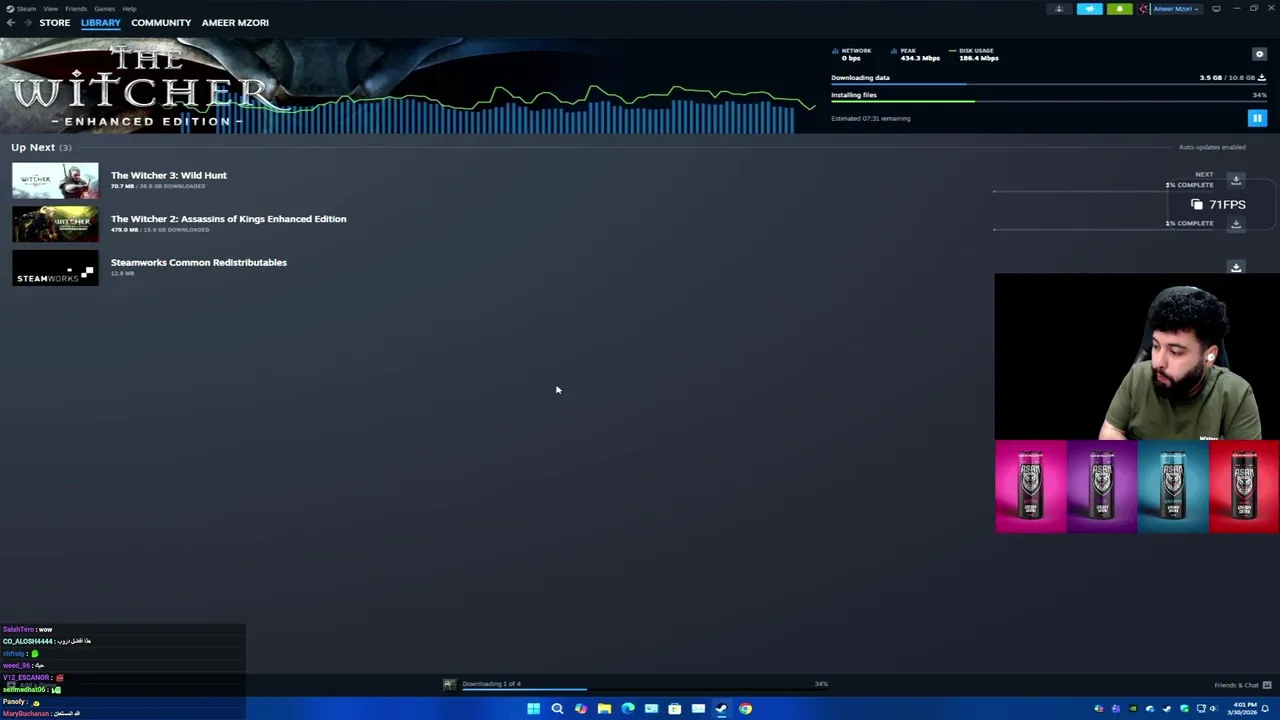Click download icon for The Witcher 2
Image resolution: width=1280 pixels, height=720 pixels.
pos(1236,224)
